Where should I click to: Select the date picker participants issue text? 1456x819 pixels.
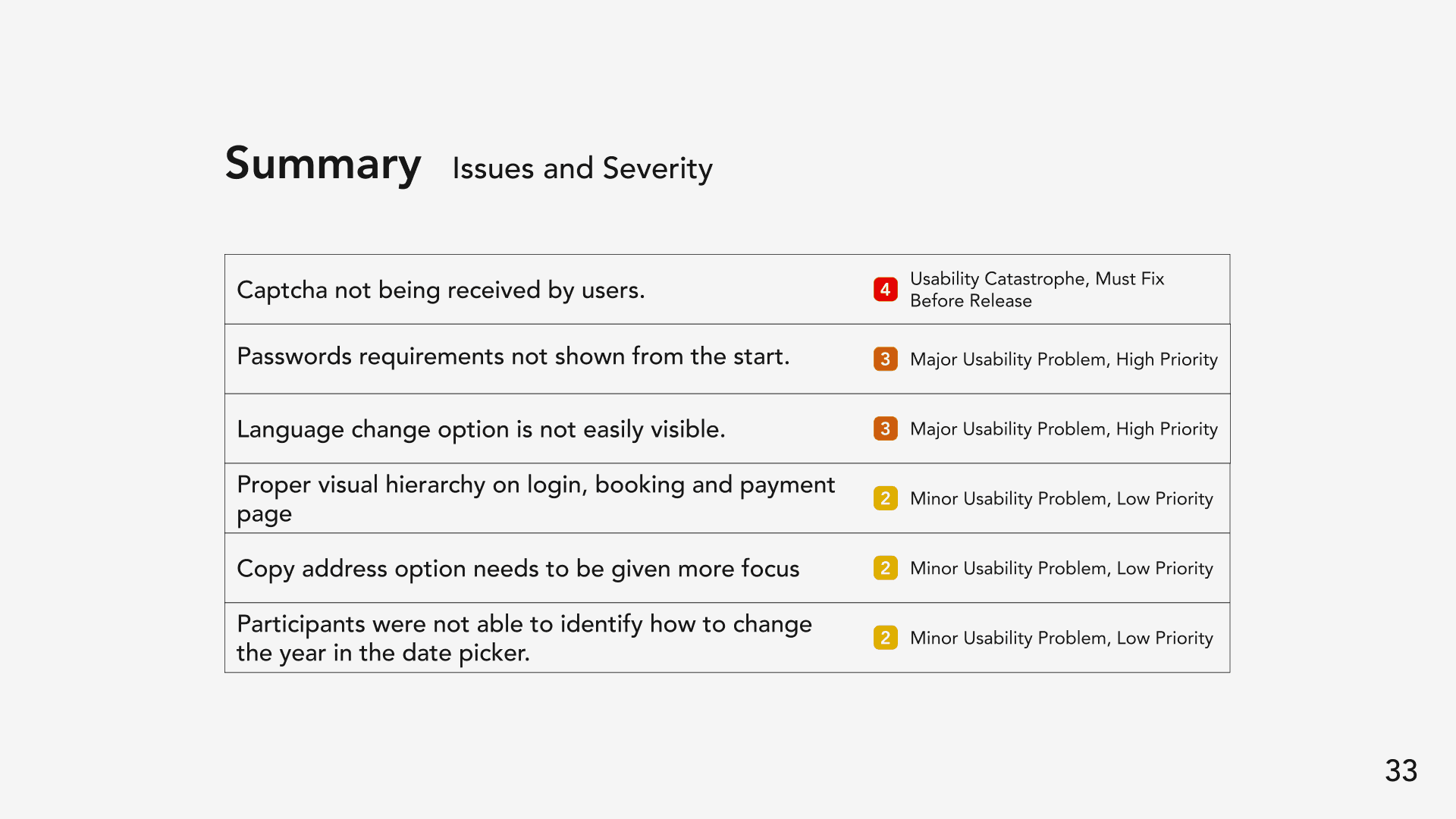[524, 639]
